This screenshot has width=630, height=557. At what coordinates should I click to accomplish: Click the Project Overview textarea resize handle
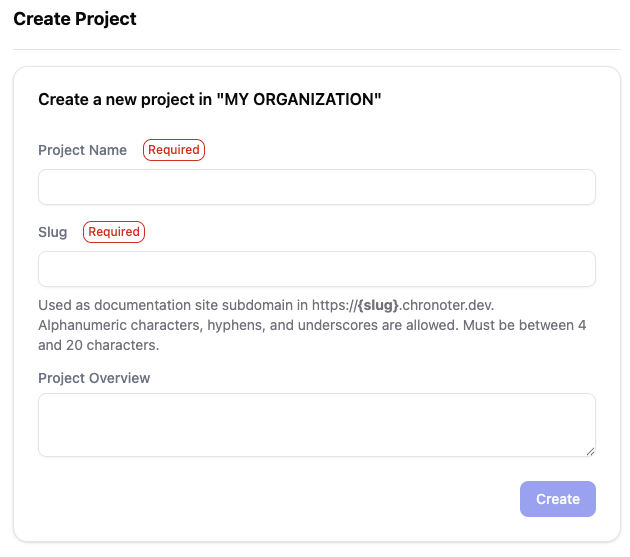(591, 452)
